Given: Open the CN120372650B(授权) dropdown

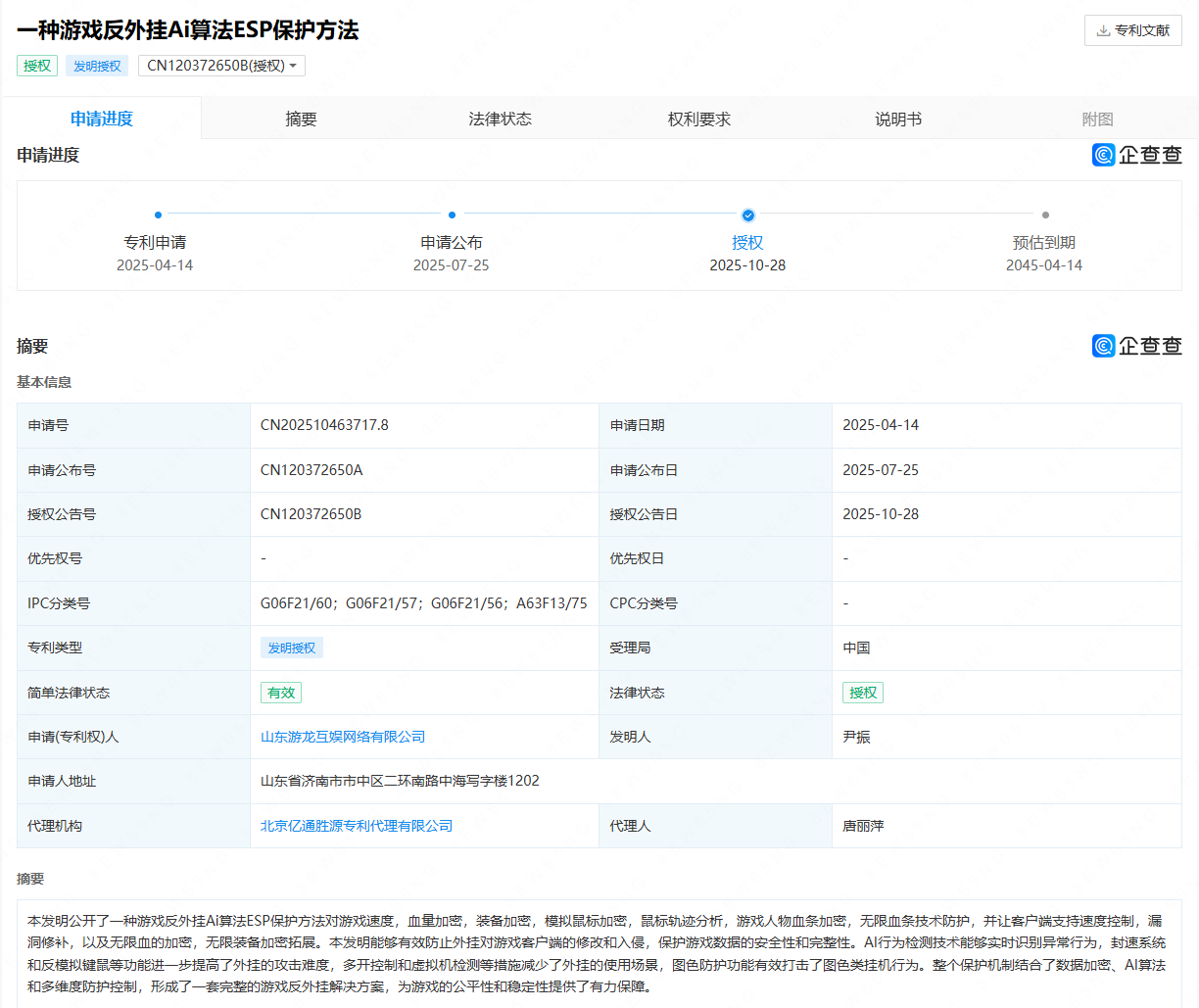Looking at the screenshot, I should 220,66.
